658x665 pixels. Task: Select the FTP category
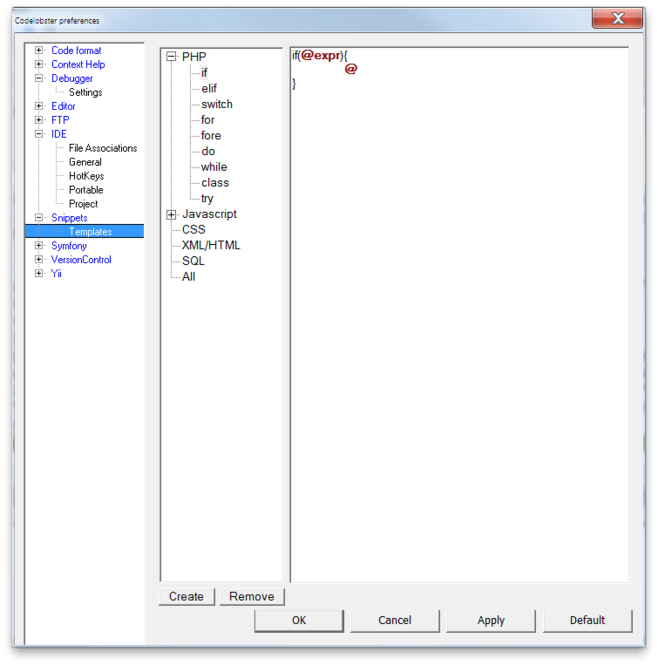(60, 120)
